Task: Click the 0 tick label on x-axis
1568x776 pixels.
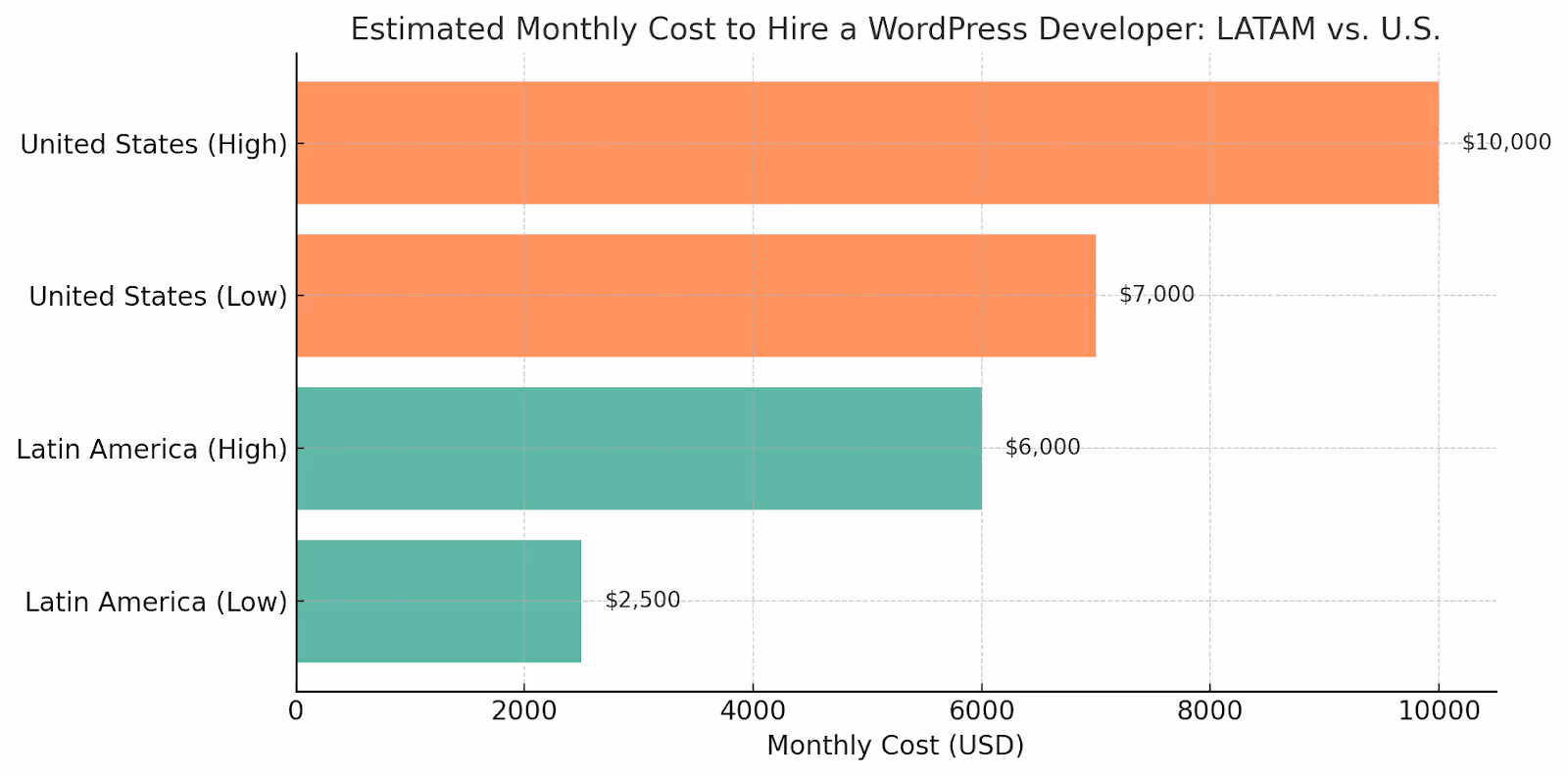Action: (x=296, y=710)
